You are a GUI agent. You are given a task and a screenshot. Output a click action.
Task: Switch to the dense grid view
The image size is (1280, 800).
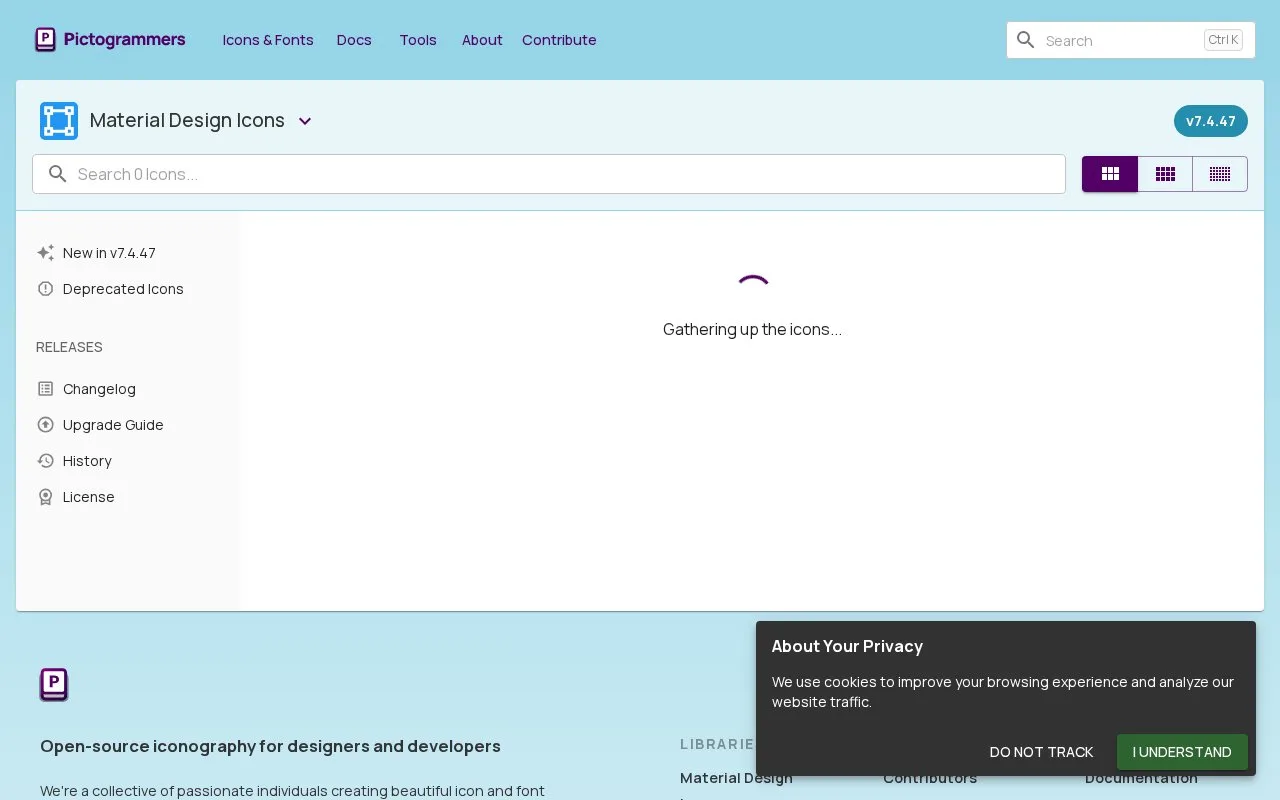[1220, 174]
